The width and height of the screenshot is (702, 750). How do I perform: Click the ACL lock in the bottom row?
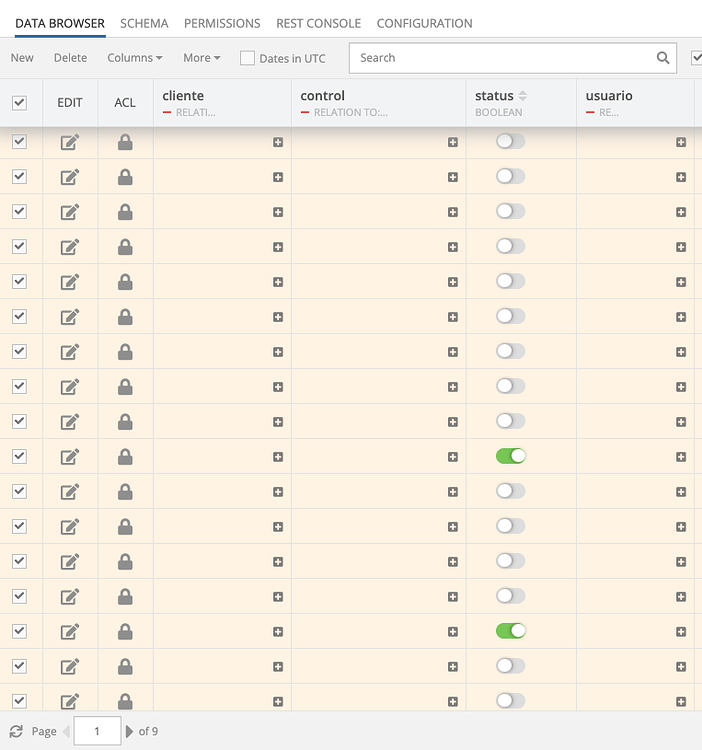[125, 700]
